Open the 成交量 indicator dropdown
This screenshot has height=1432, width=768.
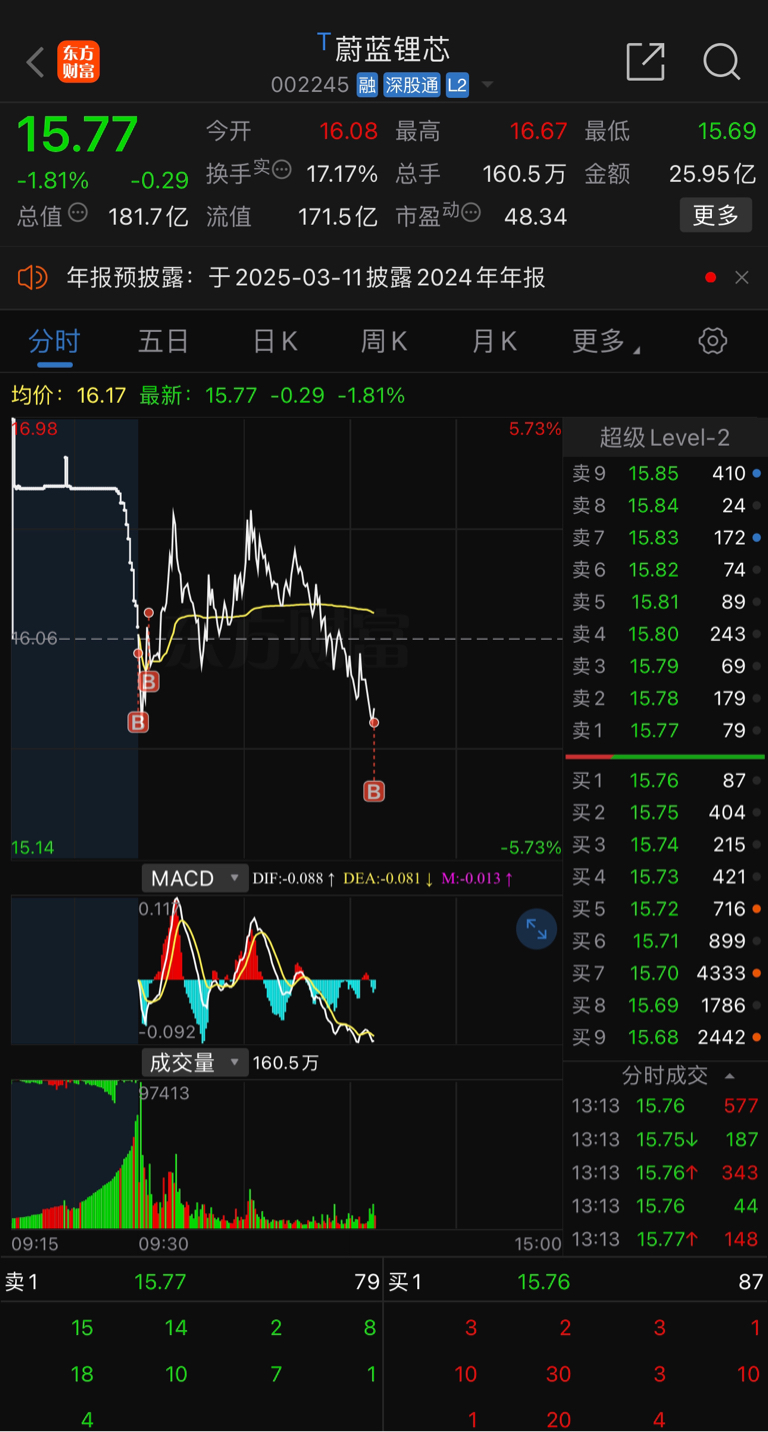pos(195,1062)
